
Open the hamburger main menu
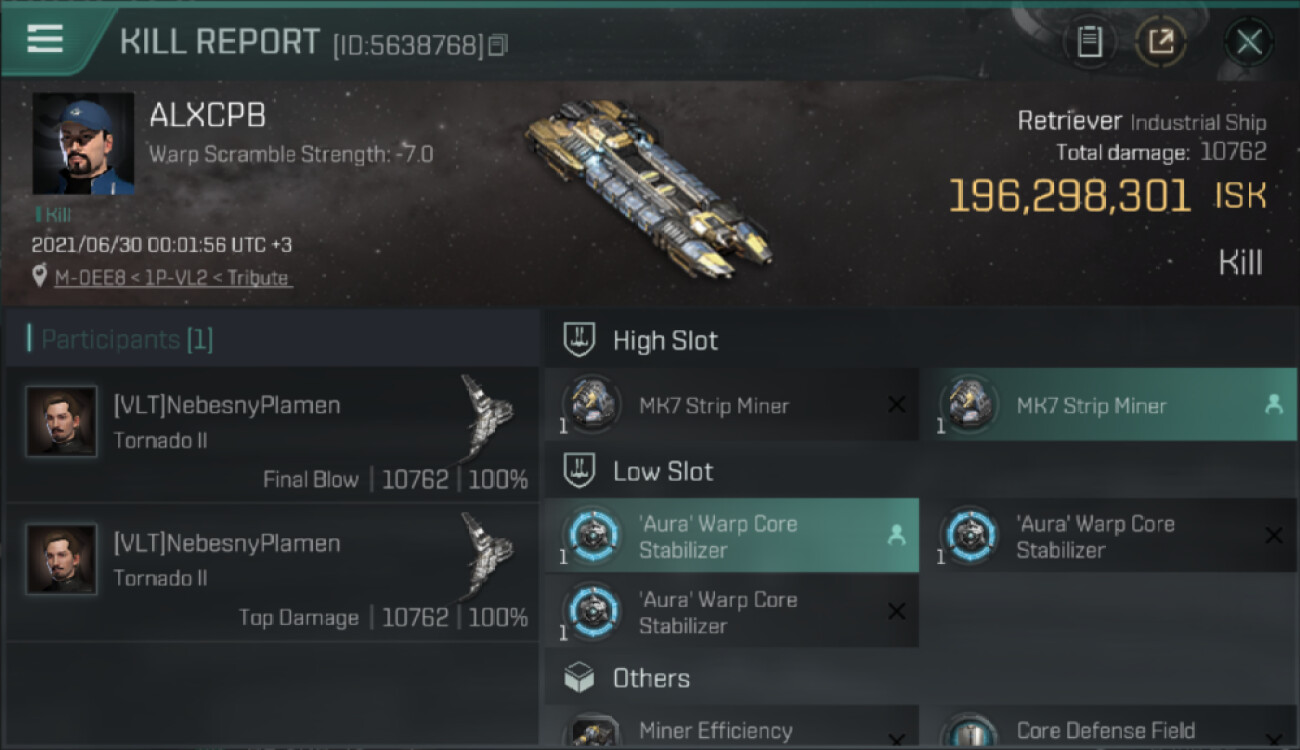point(45,40)
